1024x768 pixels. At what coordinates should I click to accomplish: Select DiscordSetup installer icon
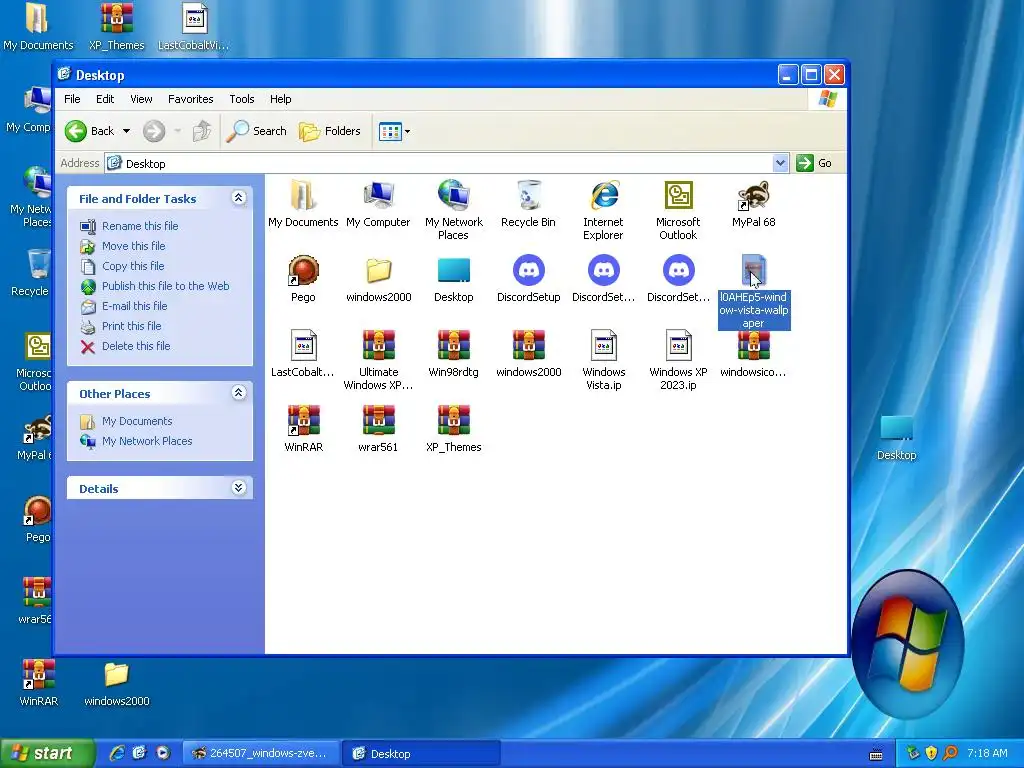[528, 270]
